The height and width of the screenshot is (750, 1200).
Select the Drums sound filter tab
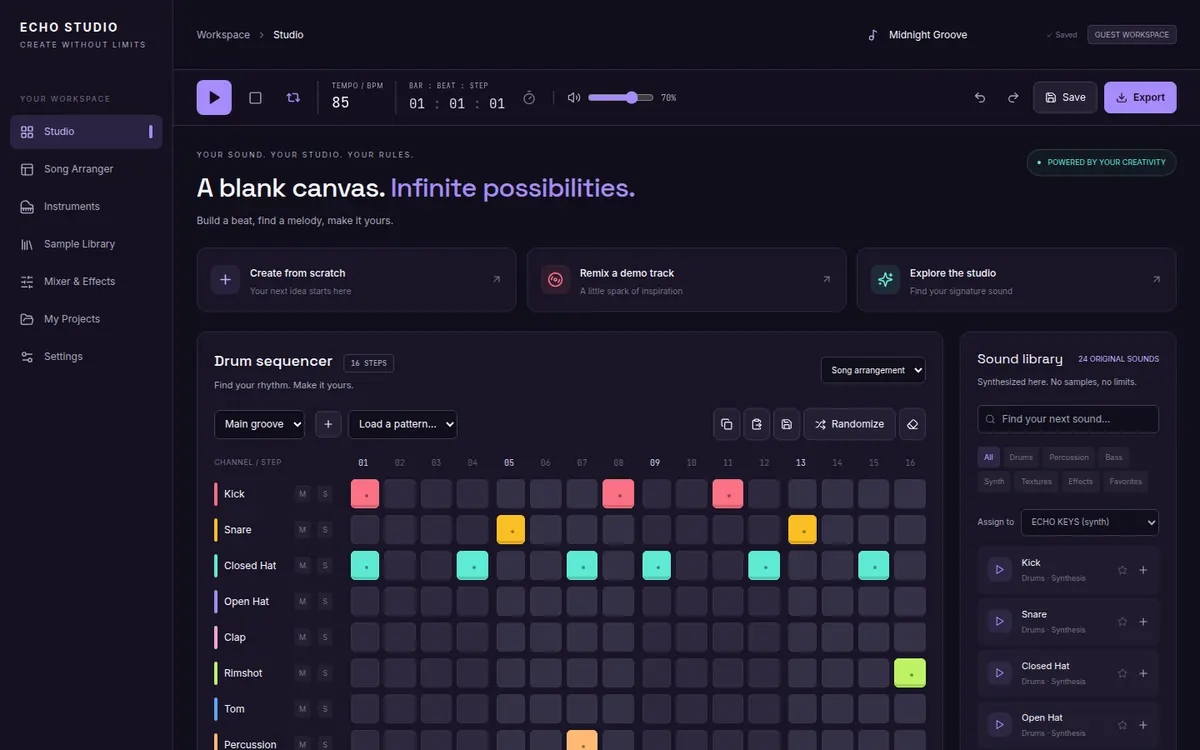click(x=1021, y=457)
